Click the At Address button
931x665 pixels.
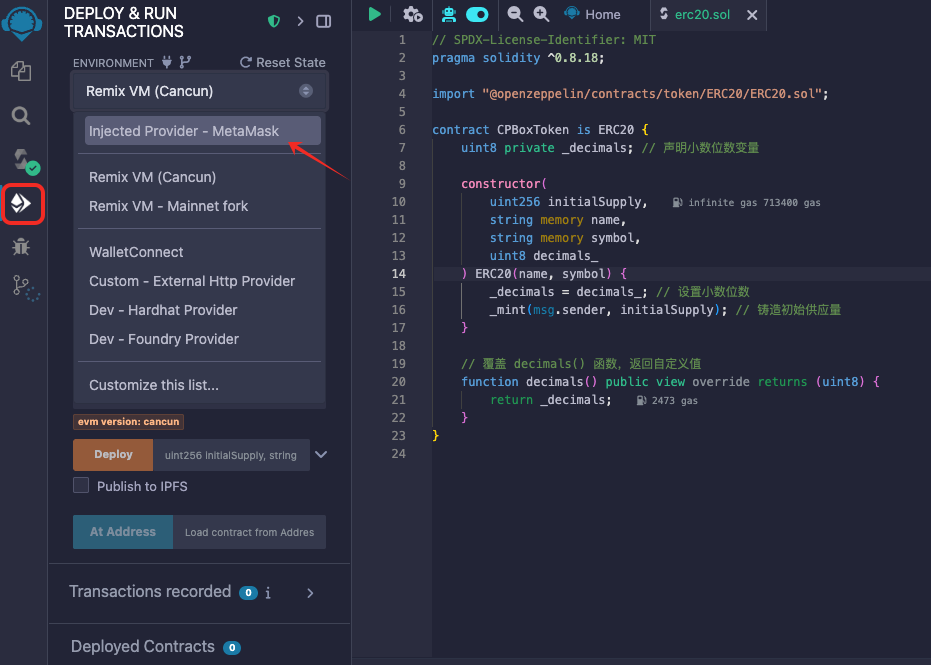coord(123,532)
